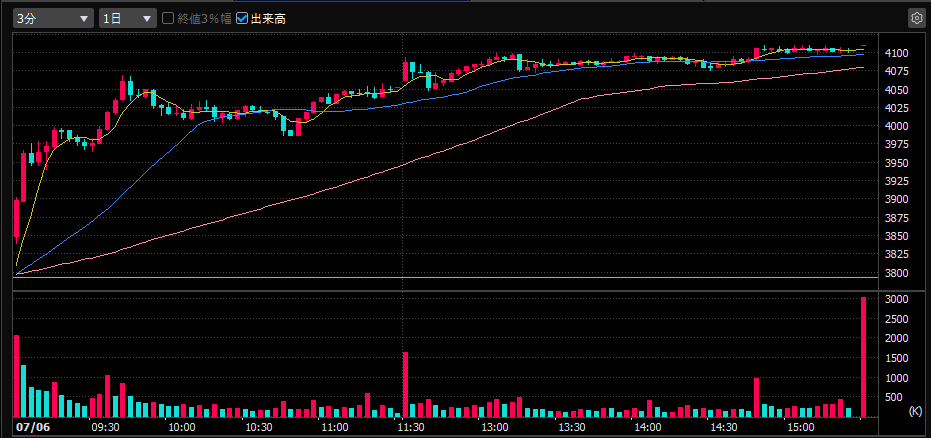Click the 3850 price axis label
931x438 pixels.
point(896,237)
